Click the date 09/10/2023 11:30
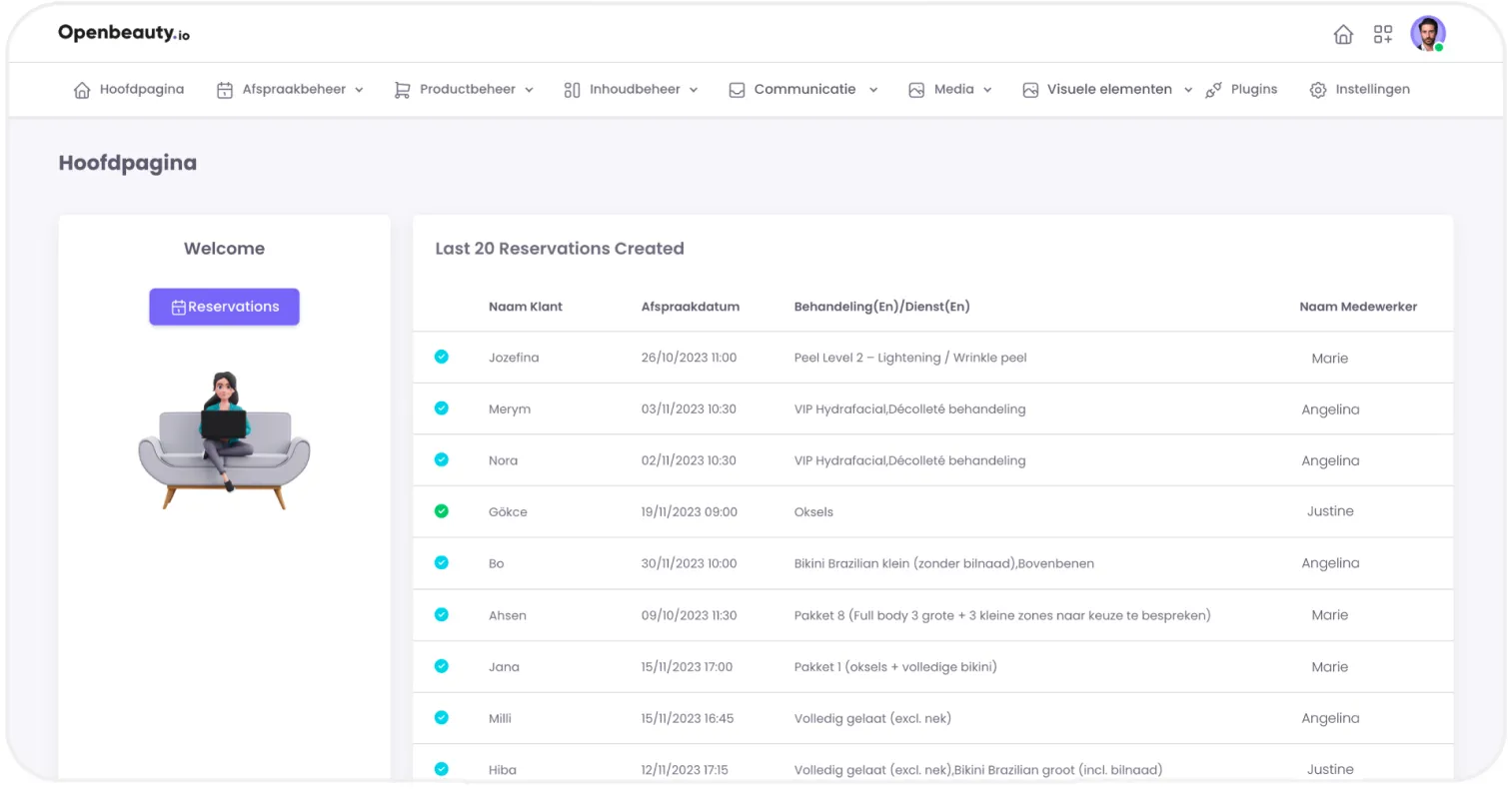Viewport: 1512px width, 792px height. pos(689,615)
